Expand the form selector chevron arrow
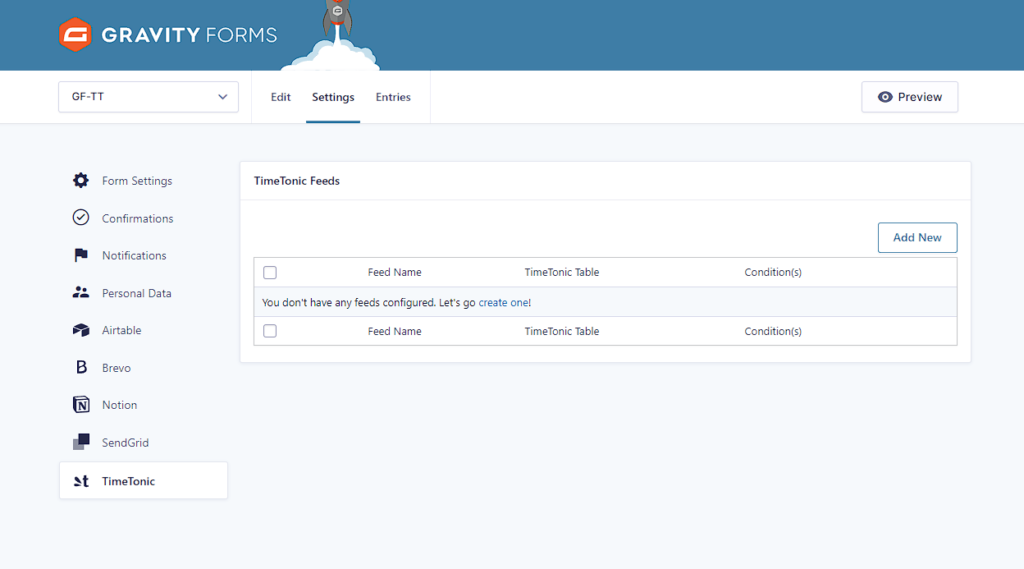This screenshot has width=1024, height=569. tap(223, 97)
